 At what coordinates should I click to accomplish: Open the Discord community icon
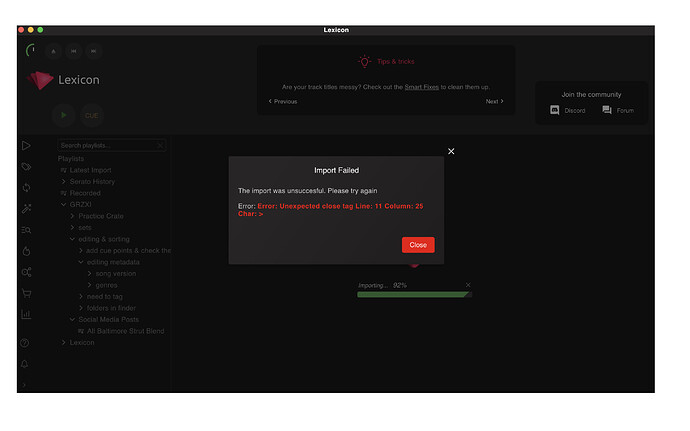(555, 110)
